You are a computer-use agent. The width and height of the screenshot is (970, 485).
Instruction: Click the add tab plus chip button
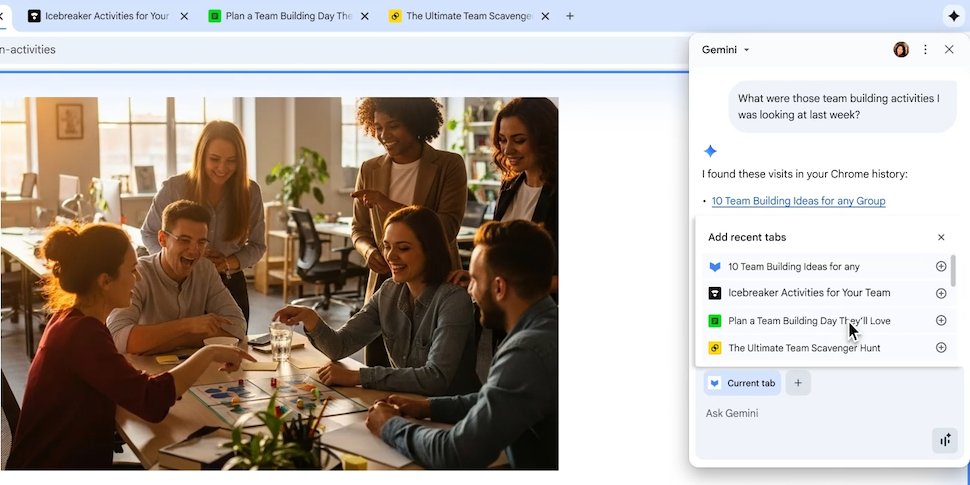[798, 383]
